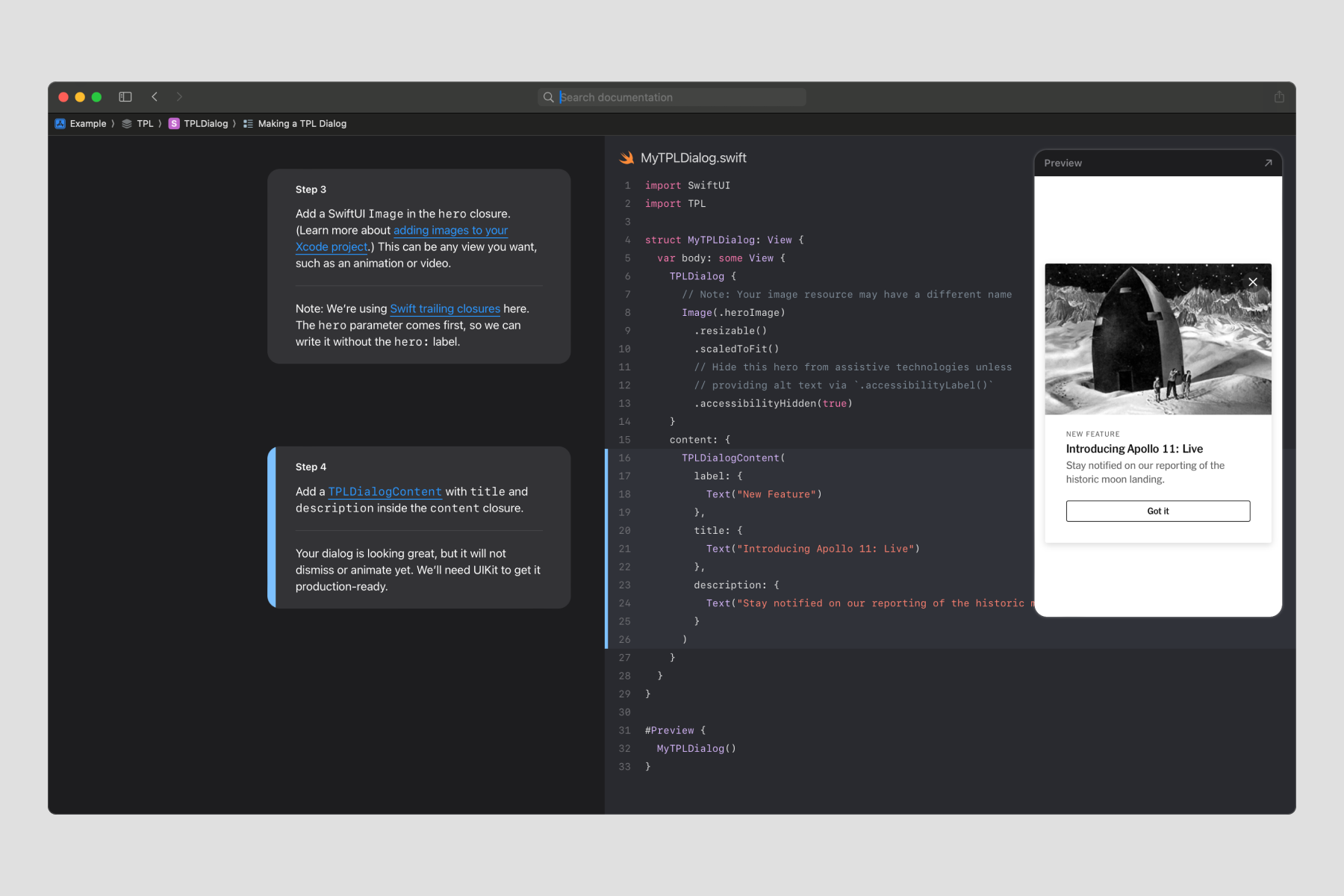Click line .accessibilityHidden(true)
This screenshot has height=896, width=1344.
click(x=773, y=404)
